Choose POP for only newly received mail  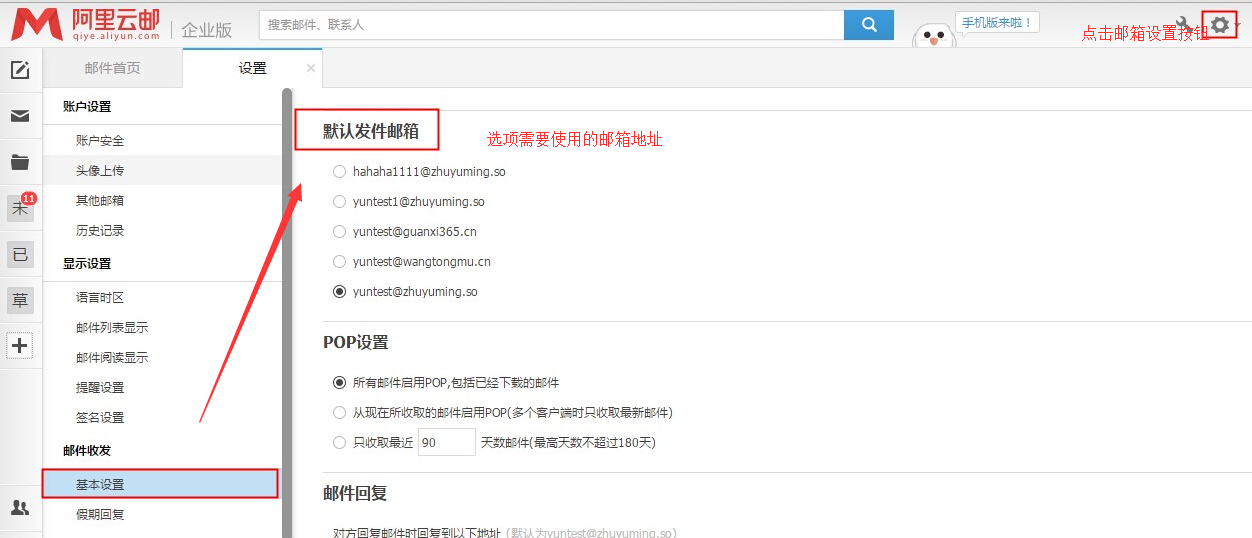(340, 412)
